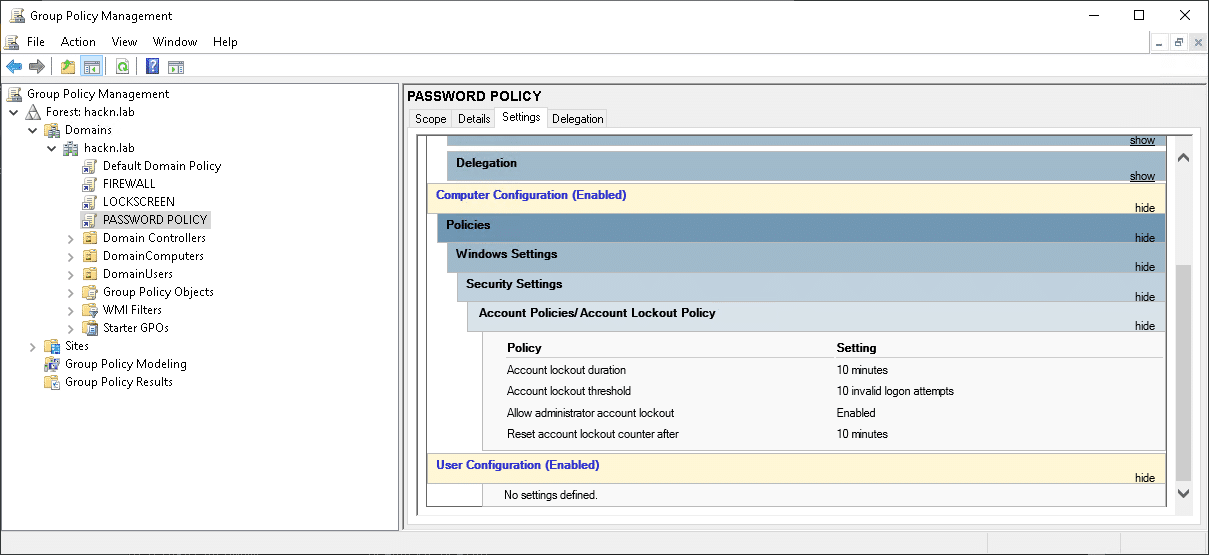
Task: Expand the Starter GPOs node arrow
Action: (71, 328)
